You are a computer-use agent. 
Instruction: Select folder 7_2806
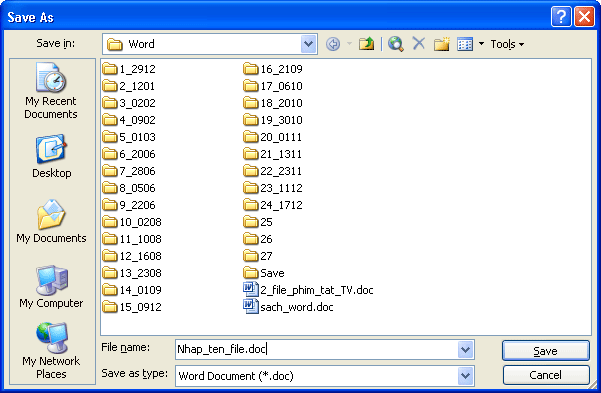pyautogui.click(x=129, y=171)
